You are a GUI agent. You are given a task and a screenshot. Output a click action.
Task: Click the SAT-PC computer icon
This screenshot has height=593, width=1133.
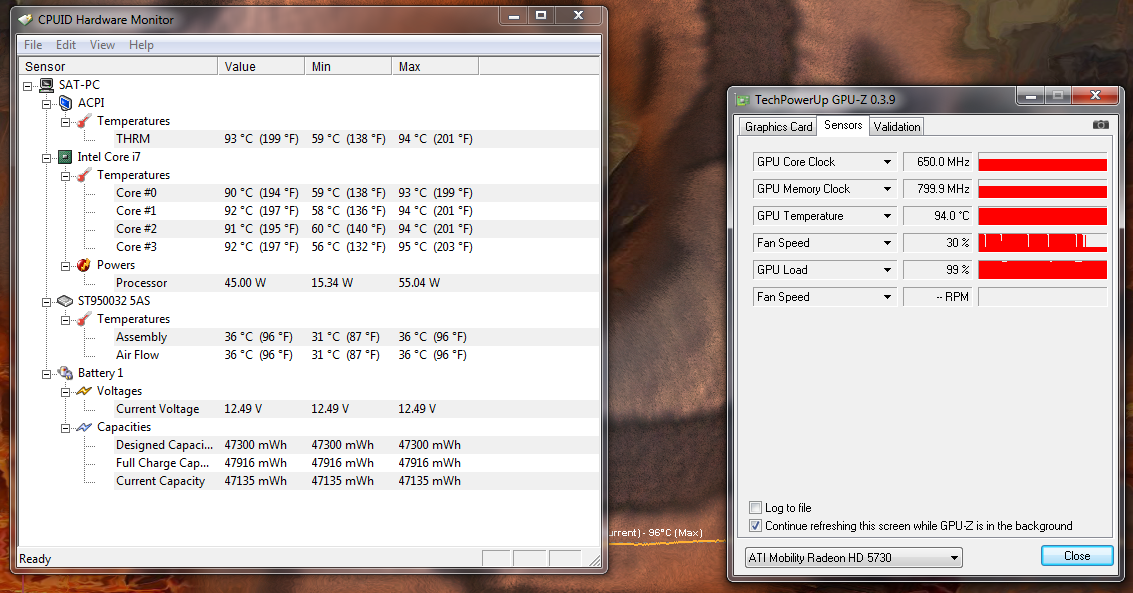pyautogui.click(x=47, y=85)
